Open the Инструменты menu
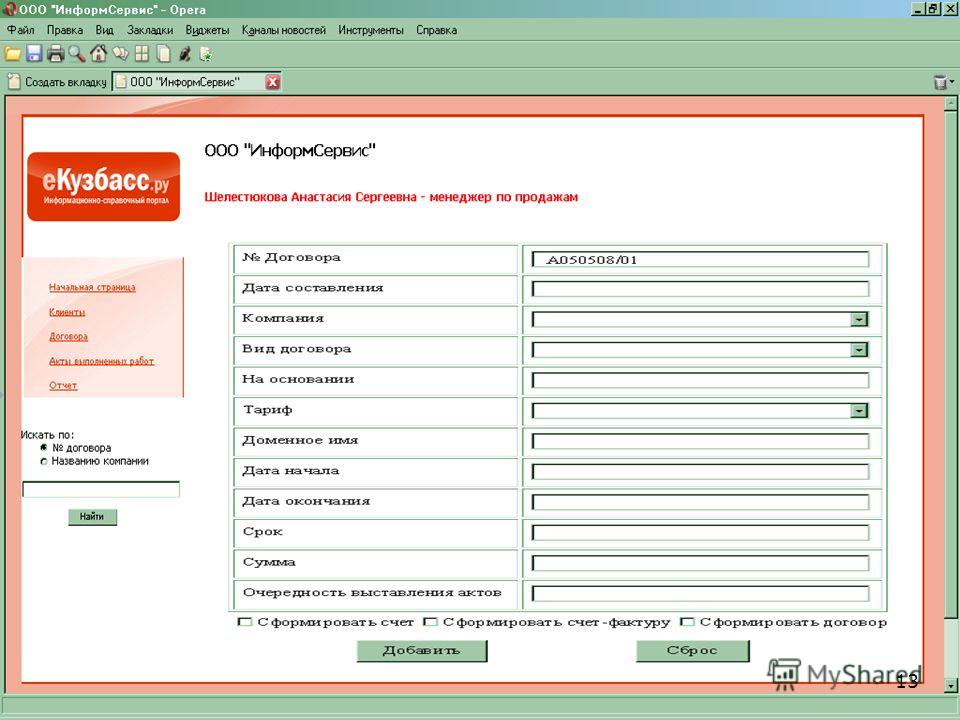 [371, 30]
